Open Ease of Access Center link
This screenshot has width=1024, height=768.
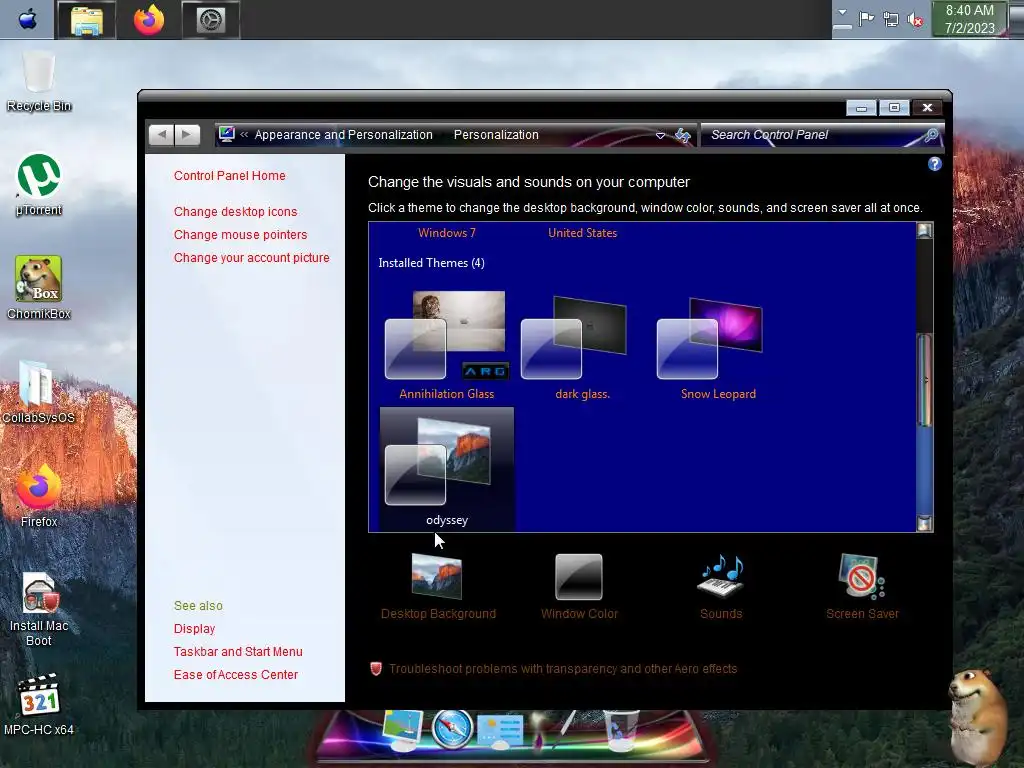coord(235,675)
